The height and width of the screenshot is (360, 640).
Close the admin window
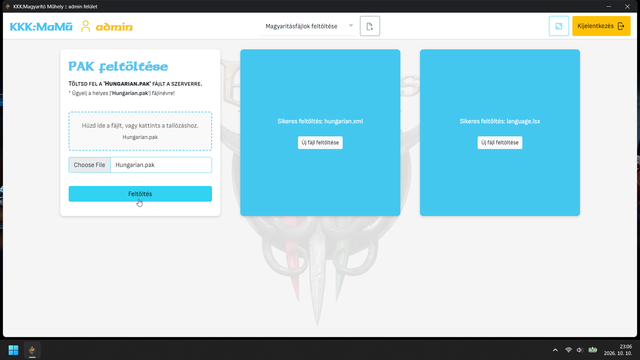coord(627,7)
